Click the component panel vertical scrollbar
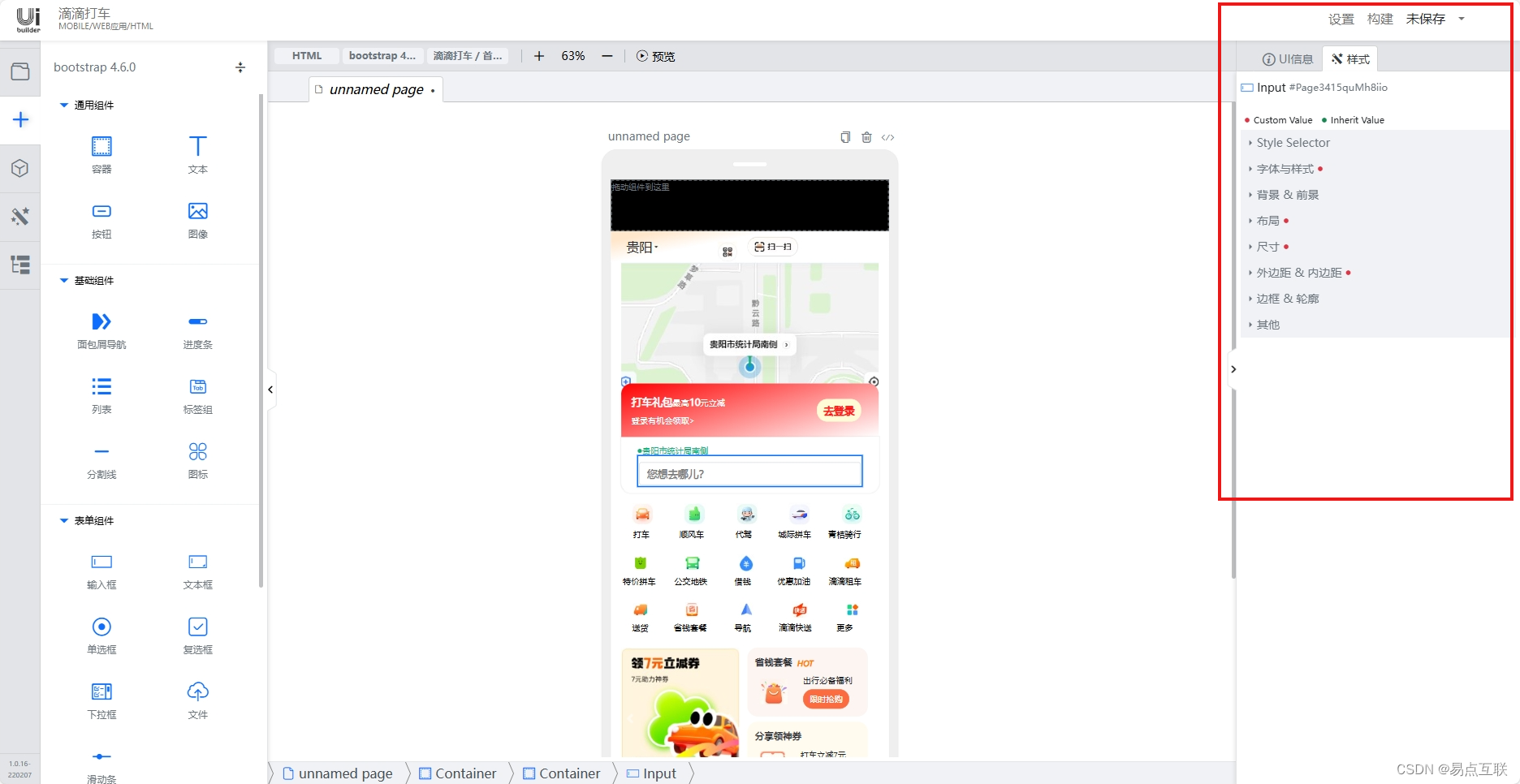Viewport: 1520px width, 784px height. click(x=261, y=341)
